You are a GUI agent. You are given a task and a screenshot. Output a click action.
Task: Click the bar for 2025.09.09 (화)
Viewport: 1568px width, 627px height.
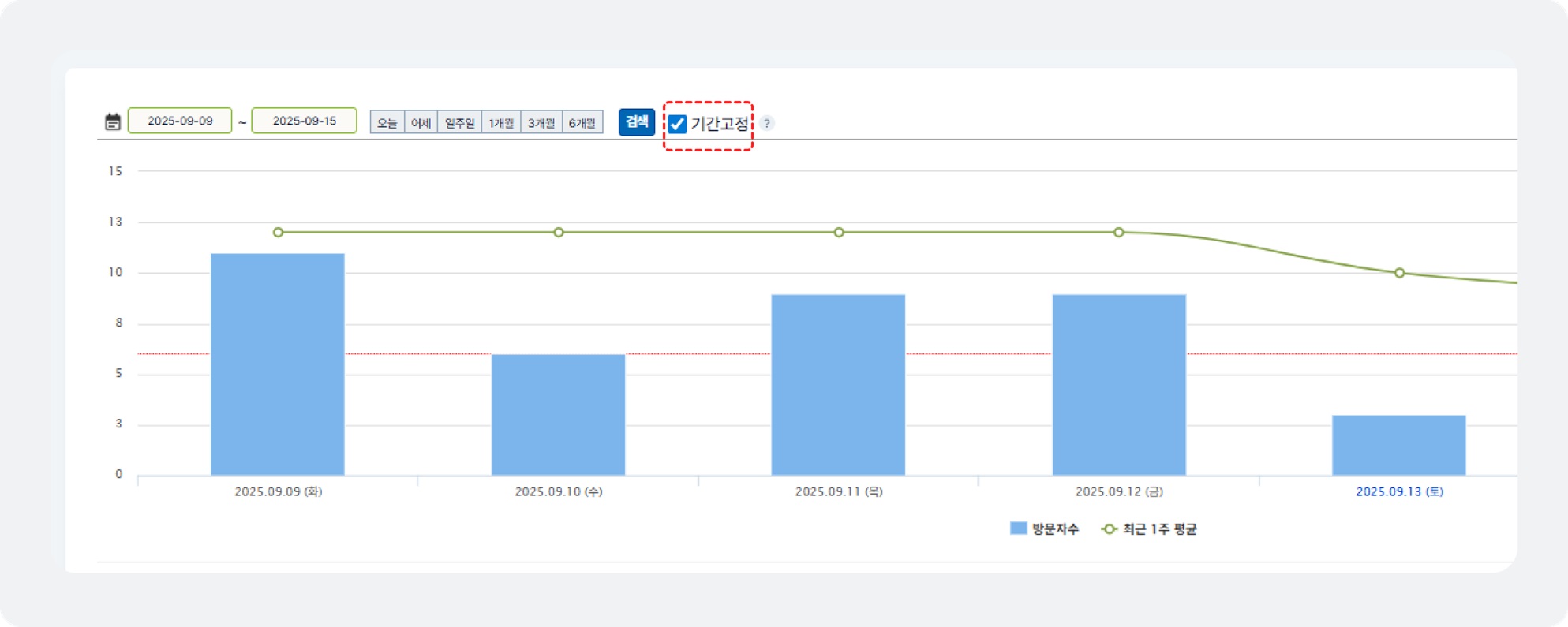[x=278, y=364]
